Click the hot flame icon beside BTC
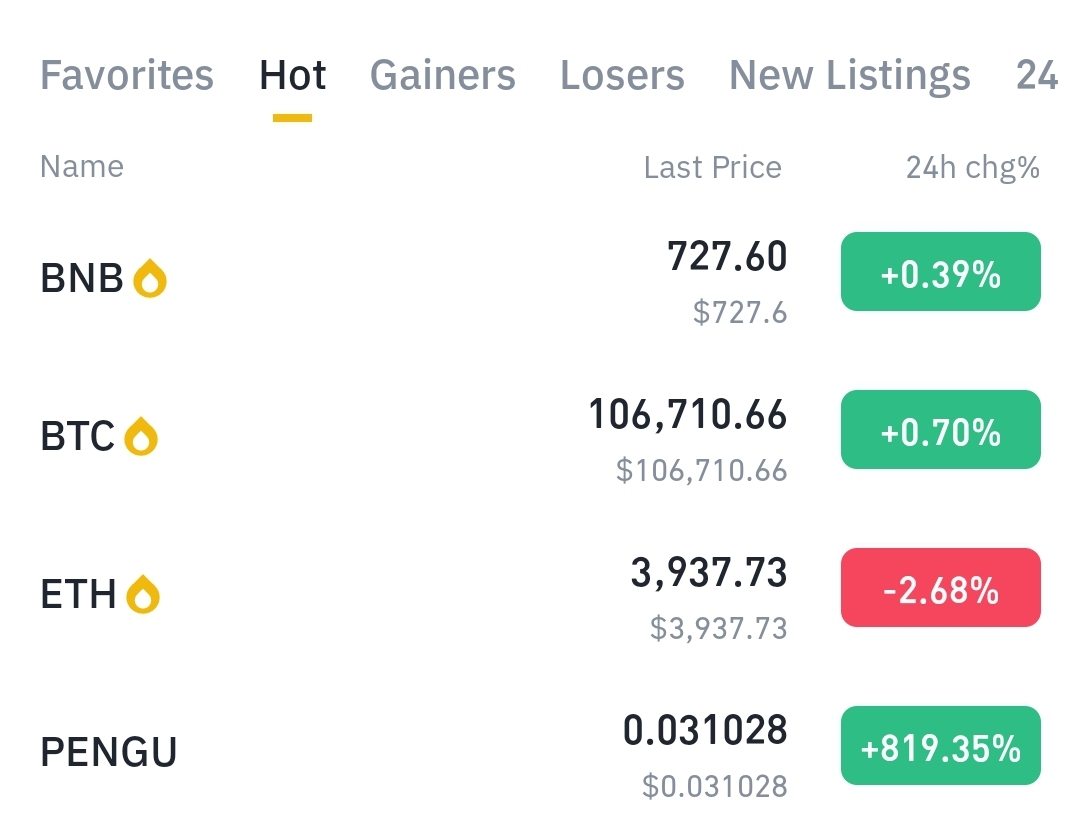Viewport: 1080px width, 823px height. pyautogui.click(x=141, y=436)
